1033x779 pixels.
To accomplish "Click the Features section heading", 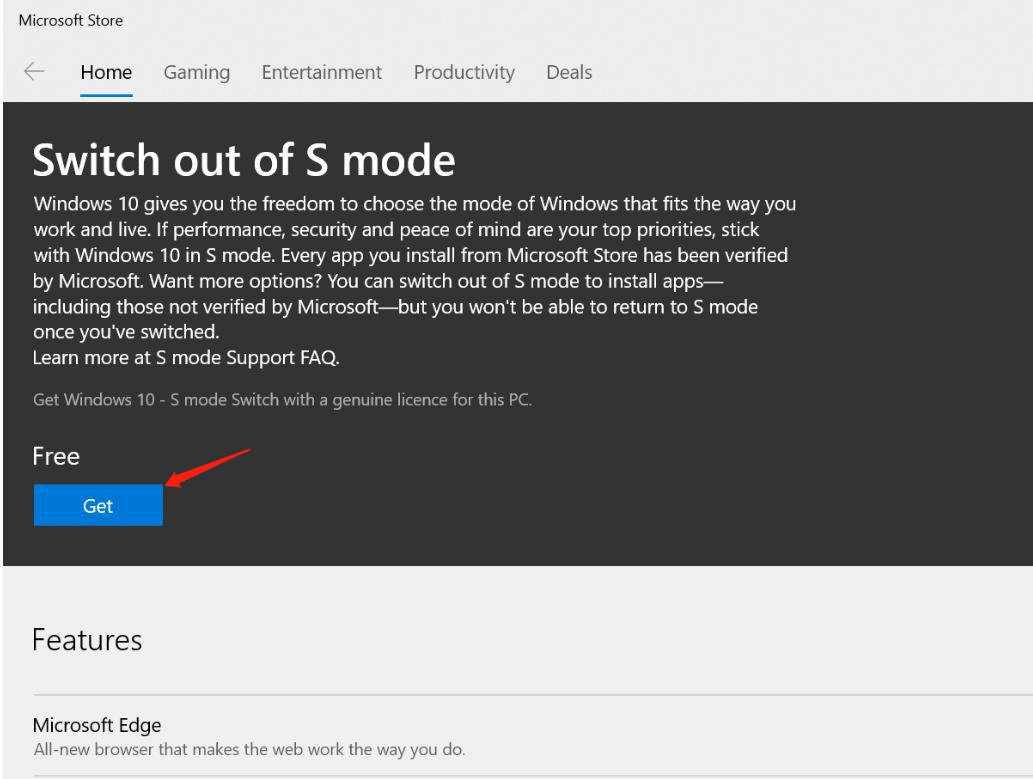I will click(87, 640).
